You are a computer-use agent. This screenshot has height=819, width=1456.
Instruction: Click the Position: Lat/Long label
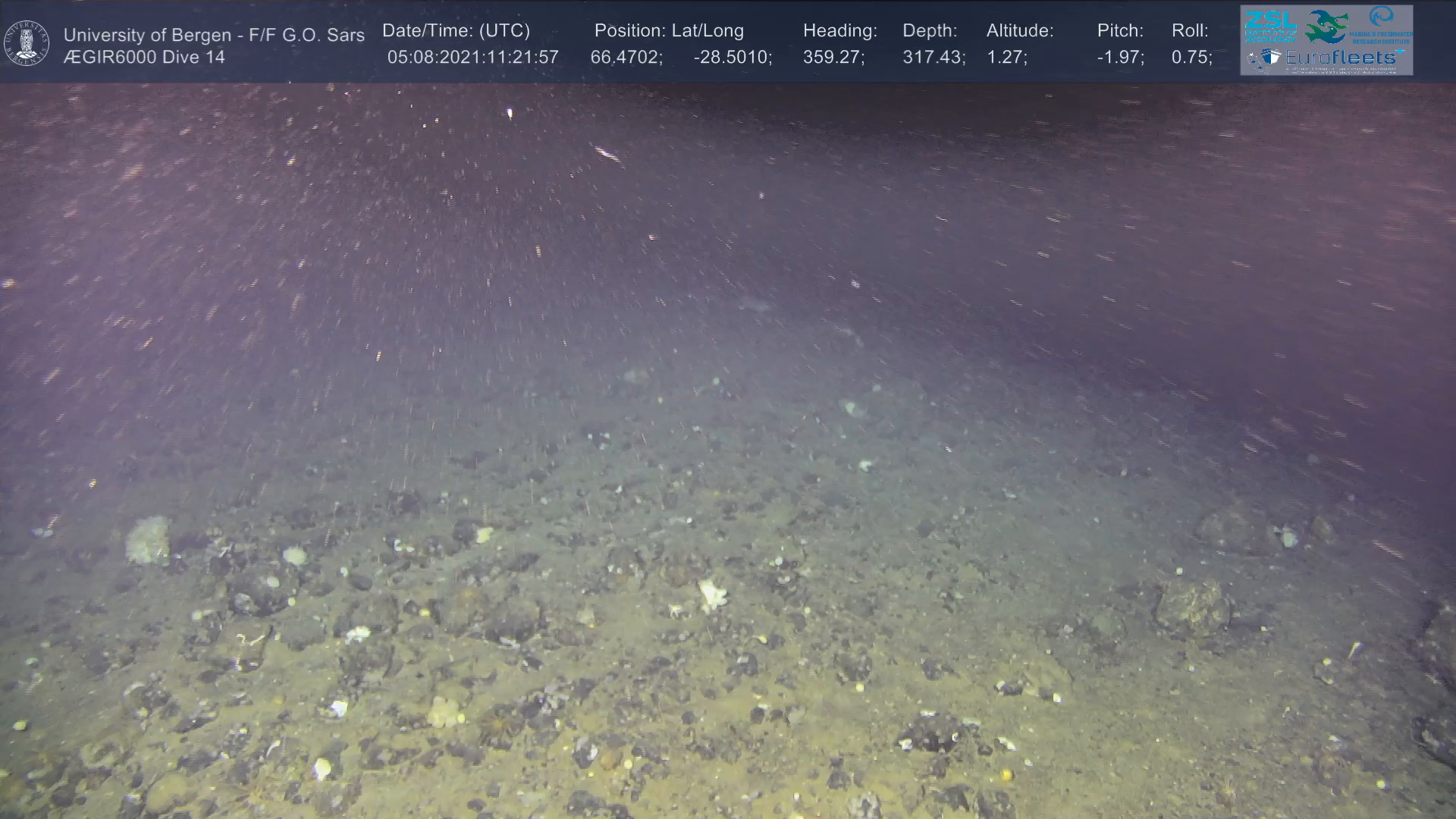coord(669,31)
